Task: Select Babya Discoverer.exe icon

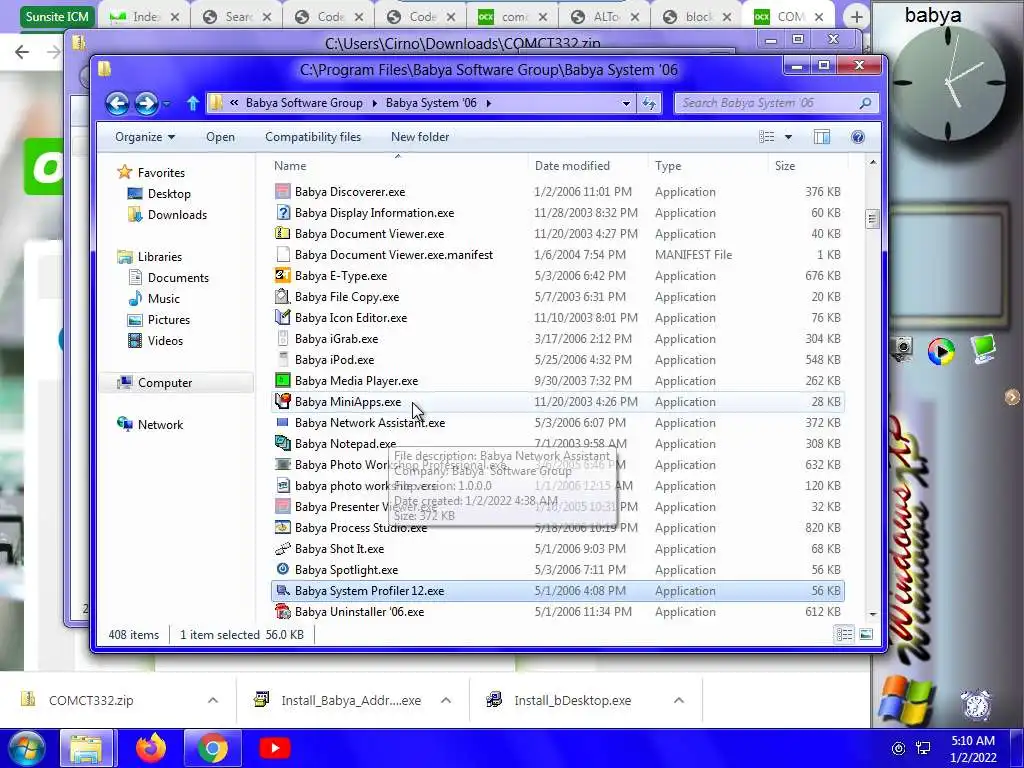Action: [282, 191]
